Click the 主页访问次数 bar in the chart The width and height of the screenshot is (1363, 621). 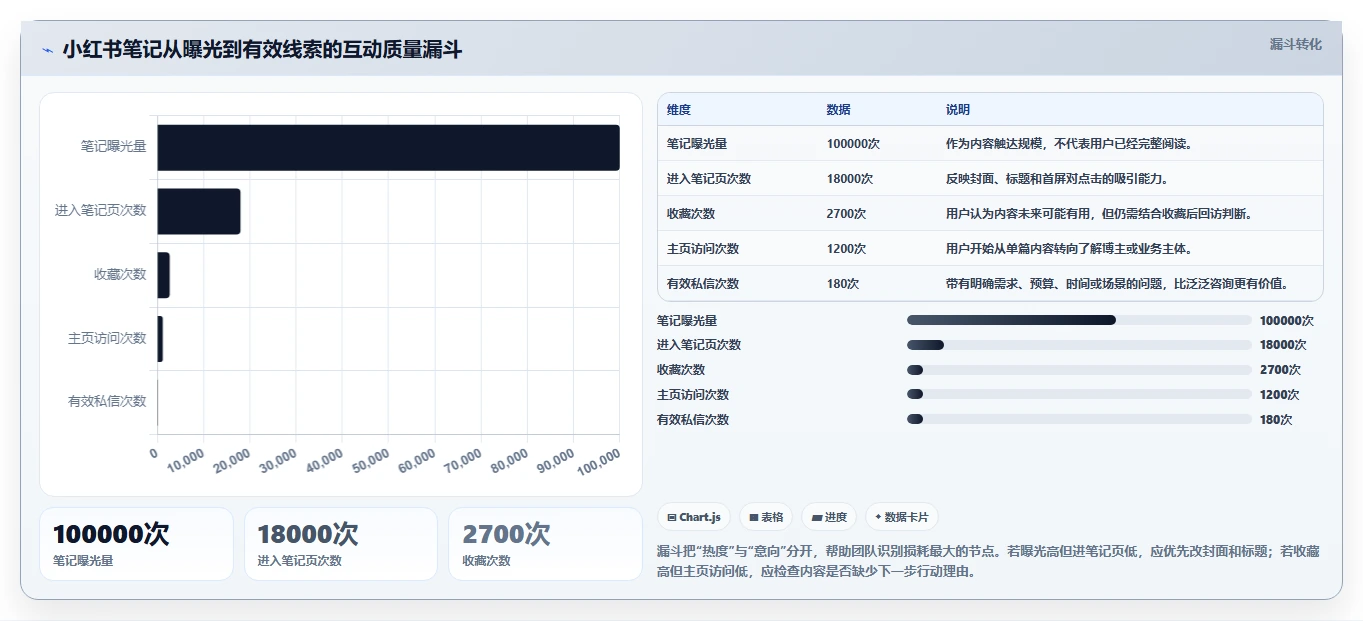[160, 339]
